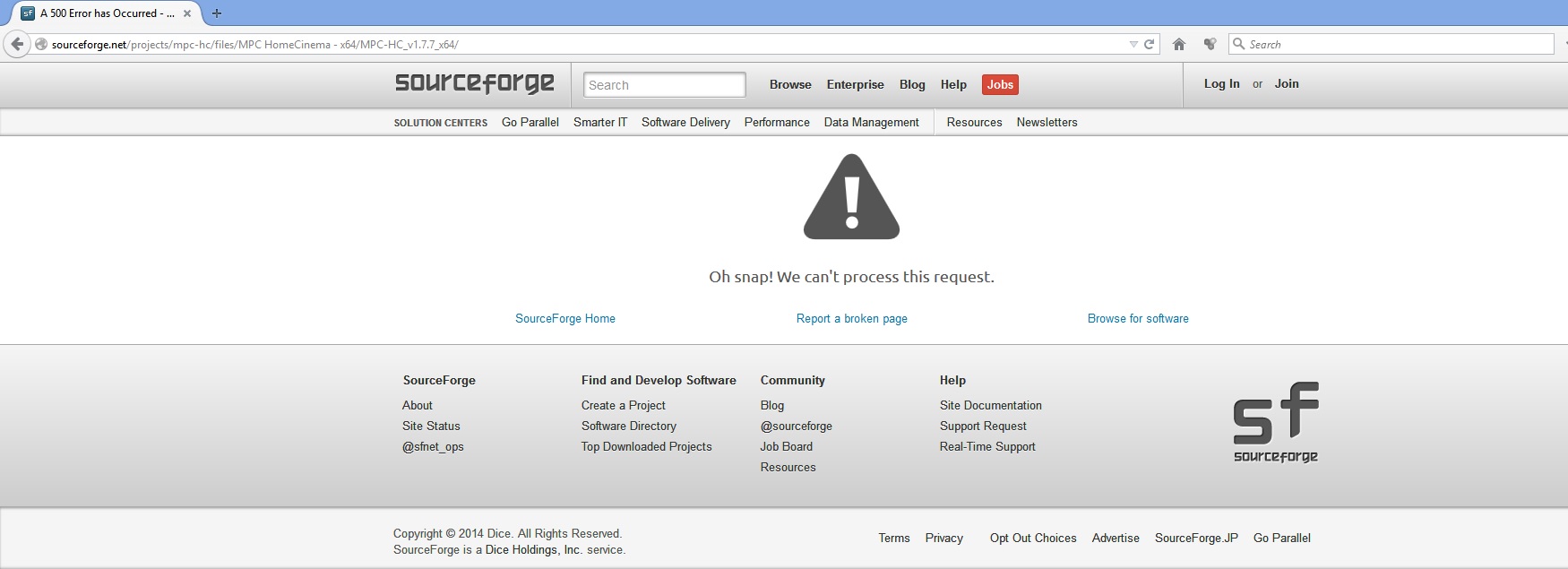
Task: Click the large sf logo in footer
Action: point(1275,422)
